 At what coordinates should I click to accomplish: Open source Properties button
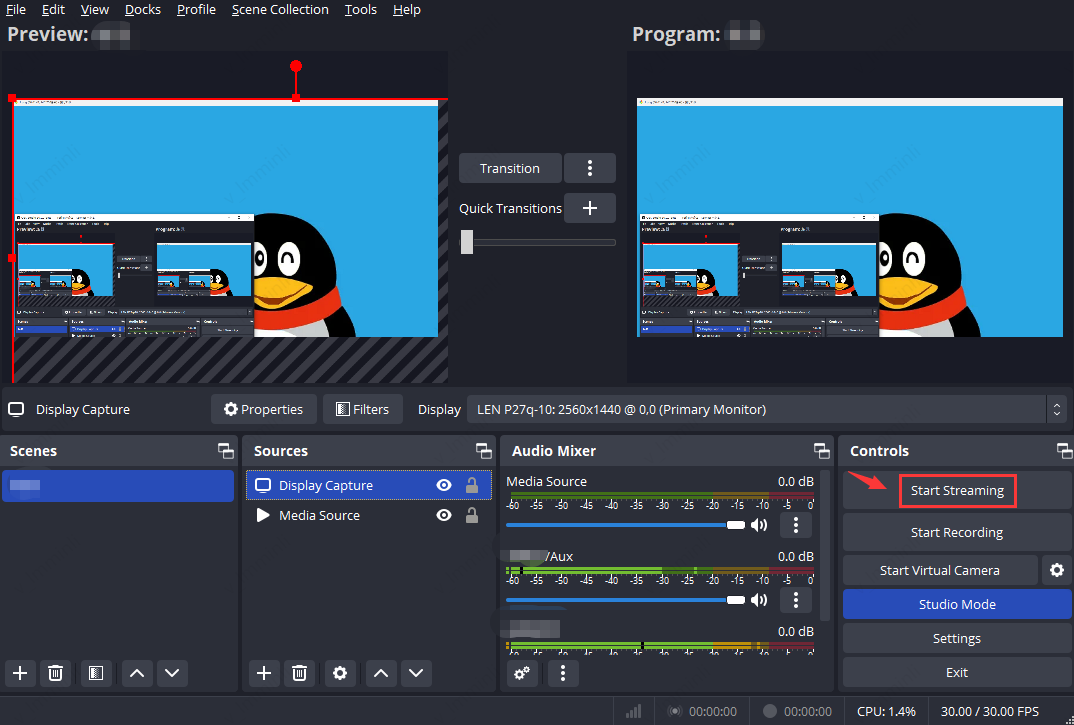pos(264,409)
